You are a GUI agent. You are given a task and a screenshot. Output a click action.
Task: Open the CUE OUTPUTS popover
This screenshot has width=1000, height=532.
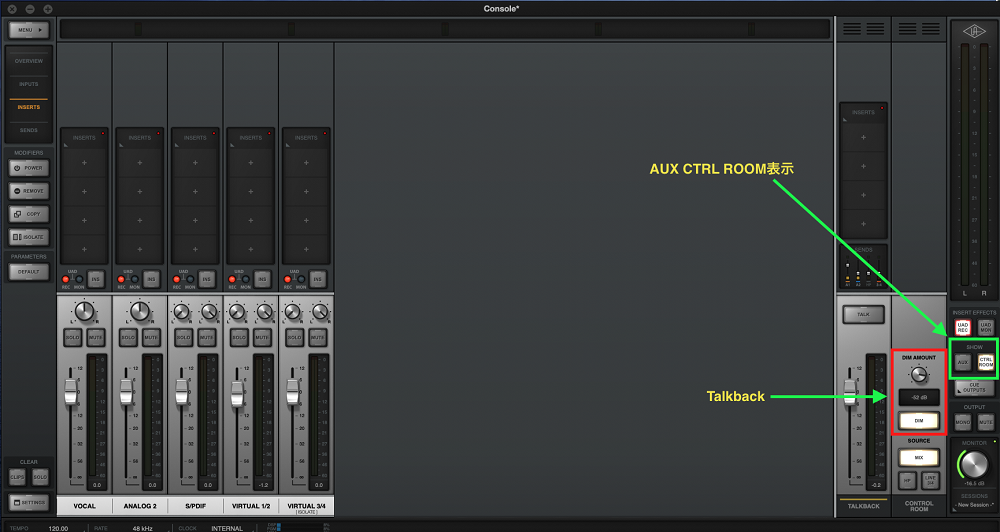[974, 387]
